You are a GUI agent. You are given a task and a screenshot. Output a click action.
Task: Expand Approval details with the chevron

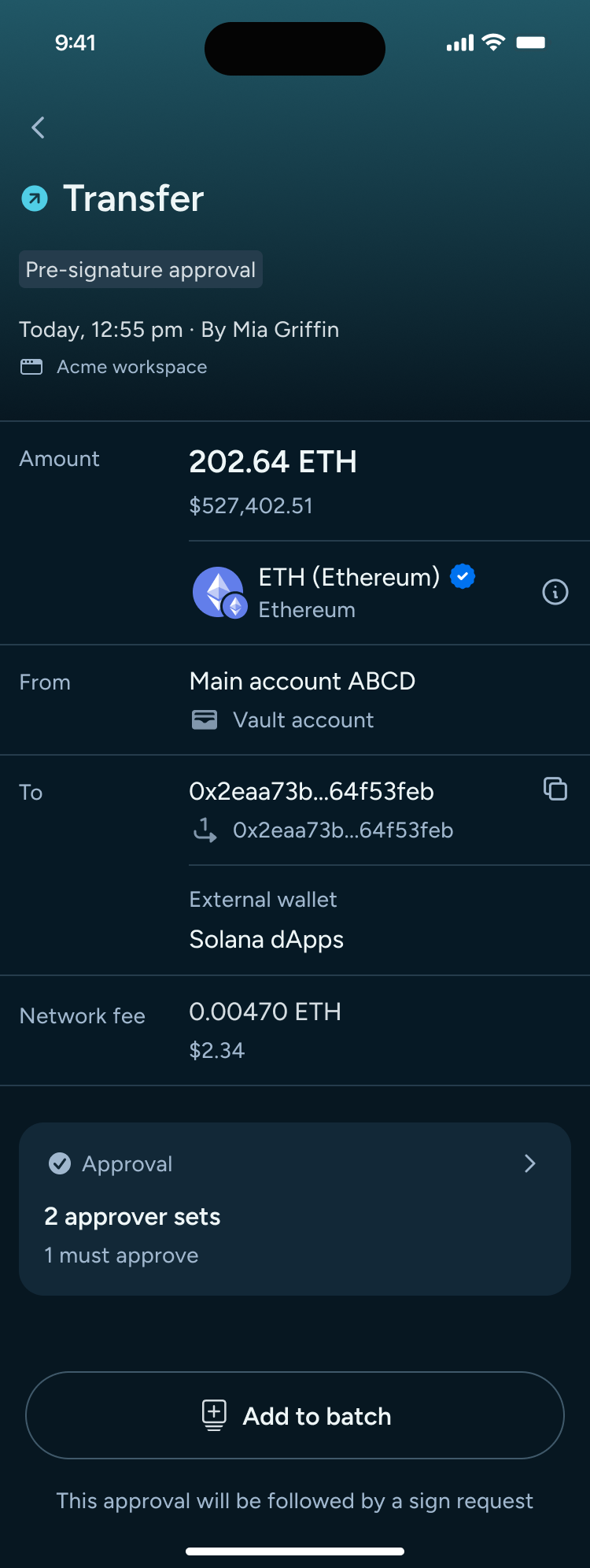tap(530, 1163)
